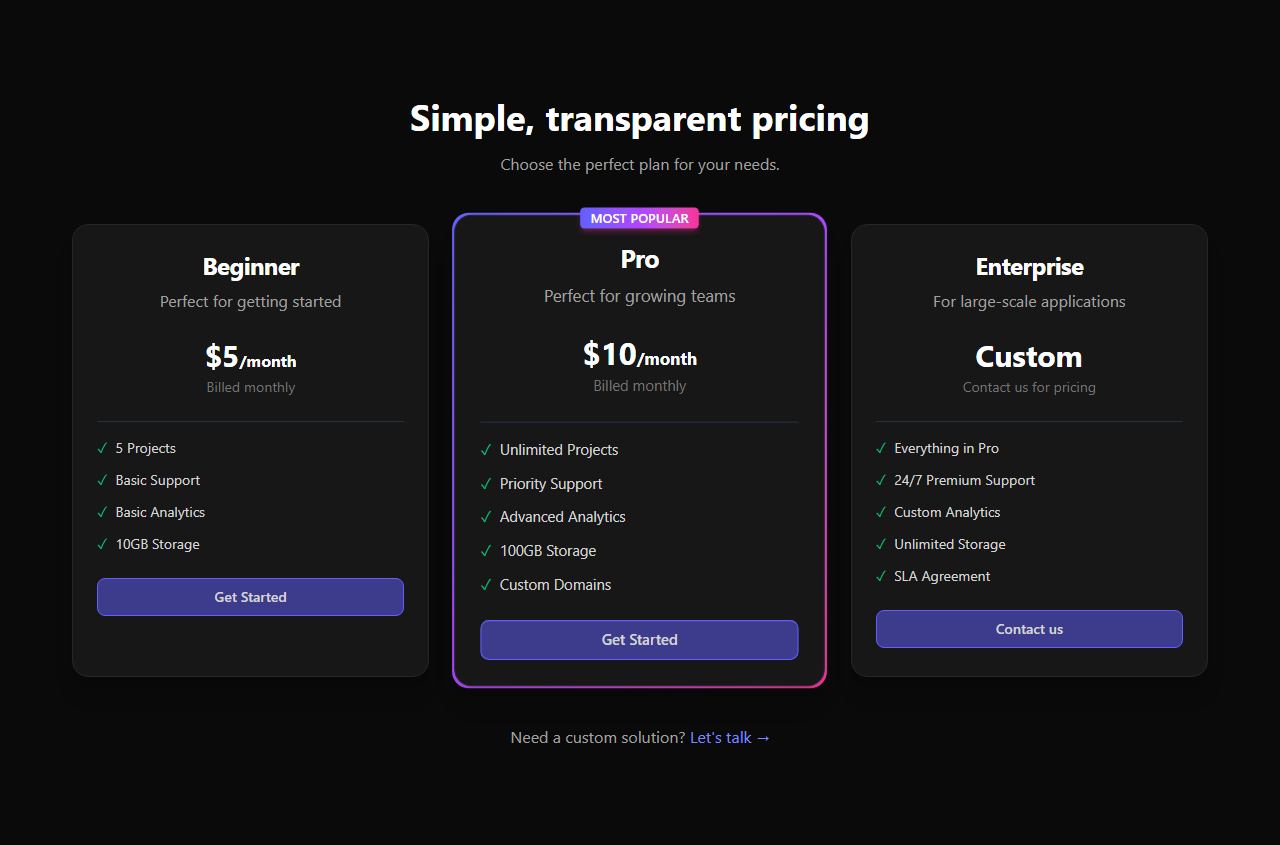Click the 100GB Storage feature
This screenshot has height=845, width=1280.
548,551
